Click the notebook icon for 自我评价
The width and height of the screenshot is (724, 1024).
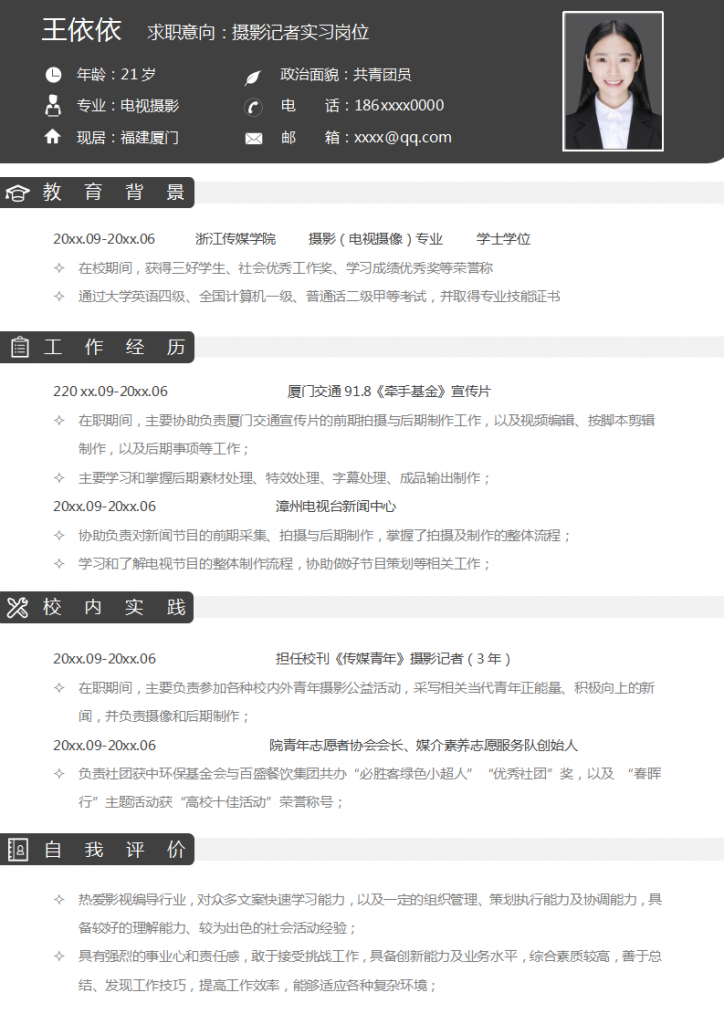[18, 850]
